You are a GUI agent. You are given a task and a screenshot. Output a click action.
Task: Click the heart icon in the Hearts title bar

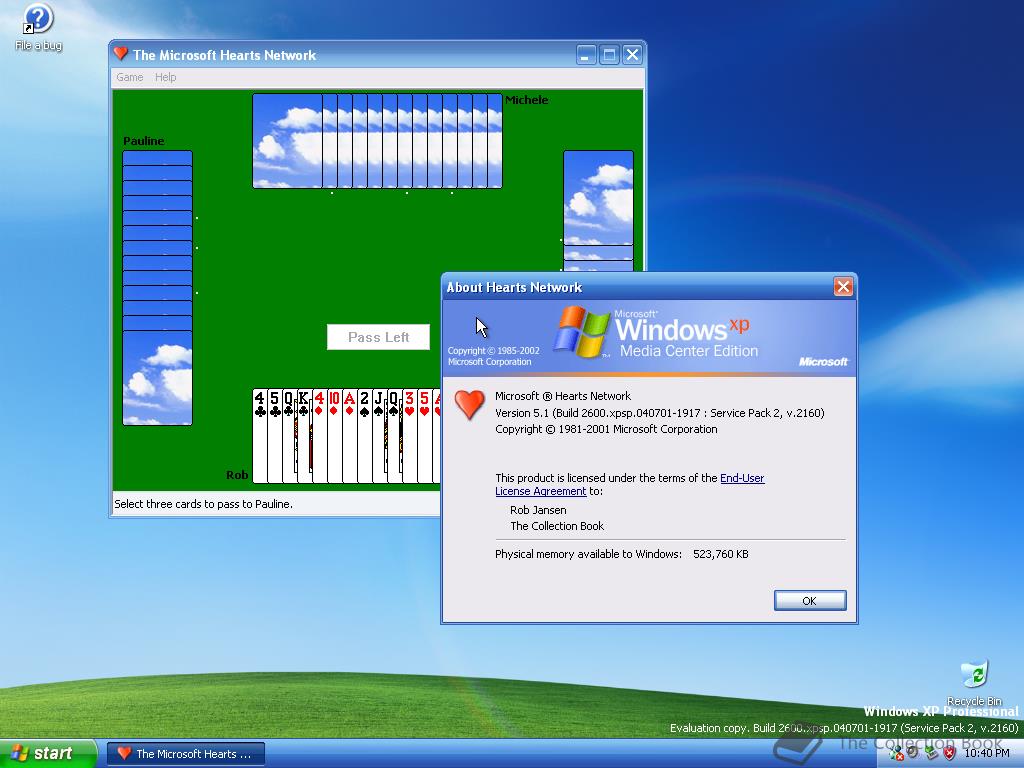click(x=120, y=54)
